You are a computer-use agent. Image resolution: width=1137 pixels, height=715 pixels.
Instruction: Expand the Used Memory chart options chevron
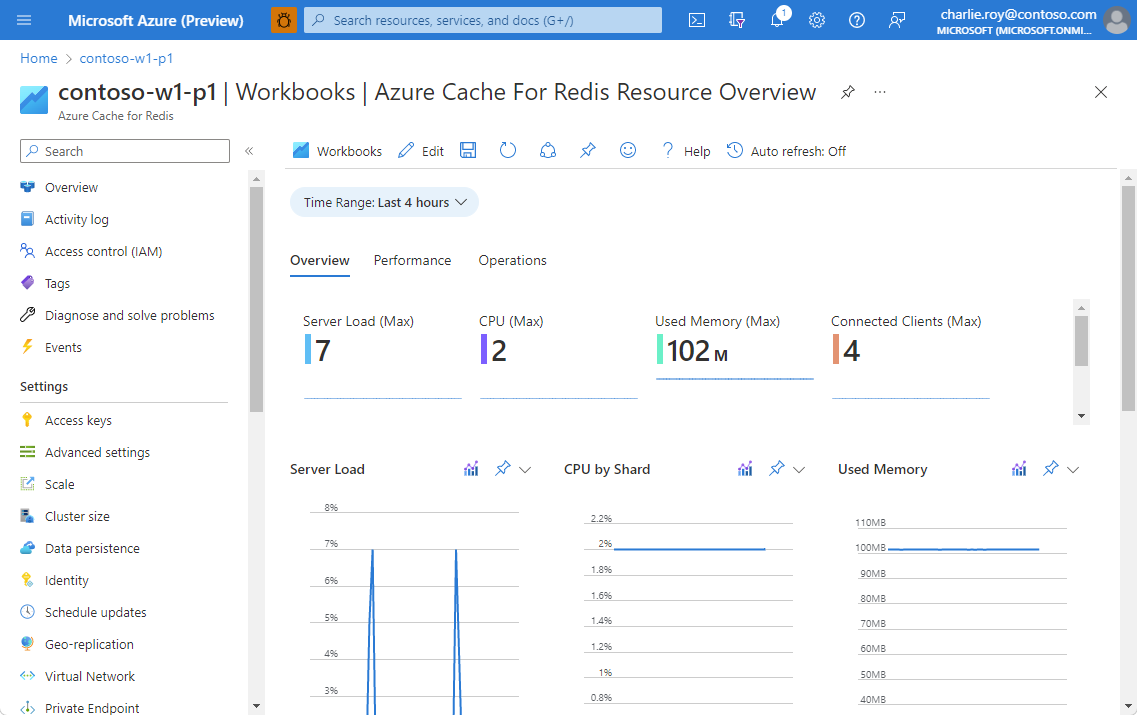pos(1073,468)
